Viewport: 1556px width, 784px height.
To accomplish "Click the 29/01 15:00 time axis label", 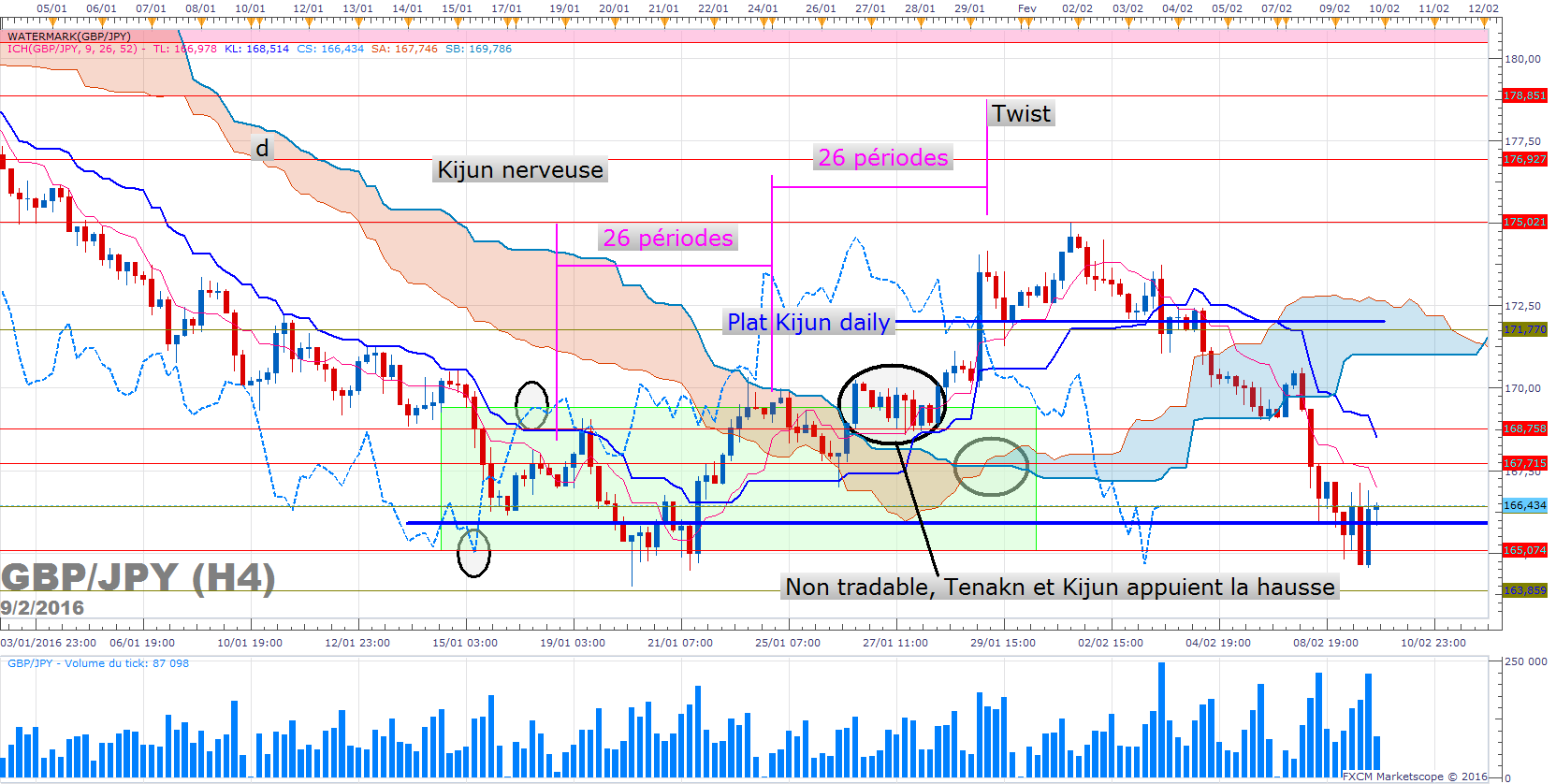I will (x=1003, y=643).
